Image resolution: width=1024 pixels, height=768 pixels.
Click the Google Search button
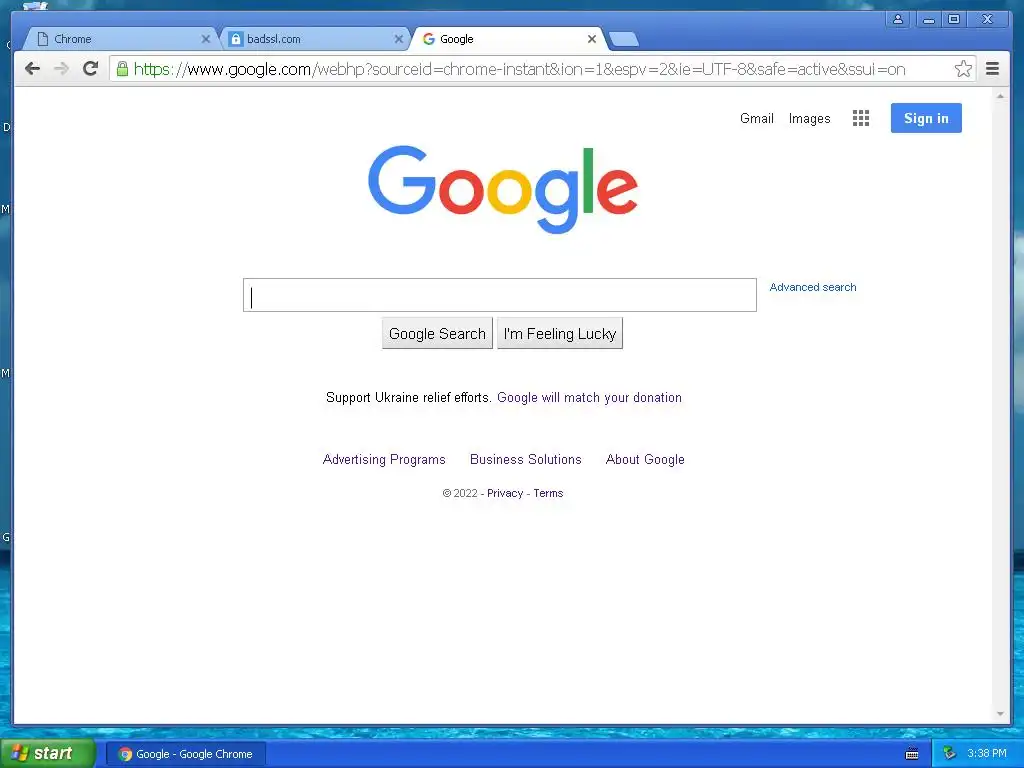click(437, 334)
